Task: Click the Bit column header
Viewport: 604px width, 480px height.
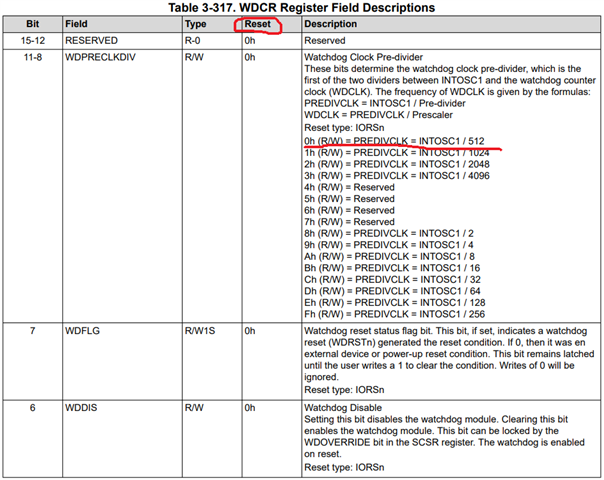Action: tap(33, 24)
